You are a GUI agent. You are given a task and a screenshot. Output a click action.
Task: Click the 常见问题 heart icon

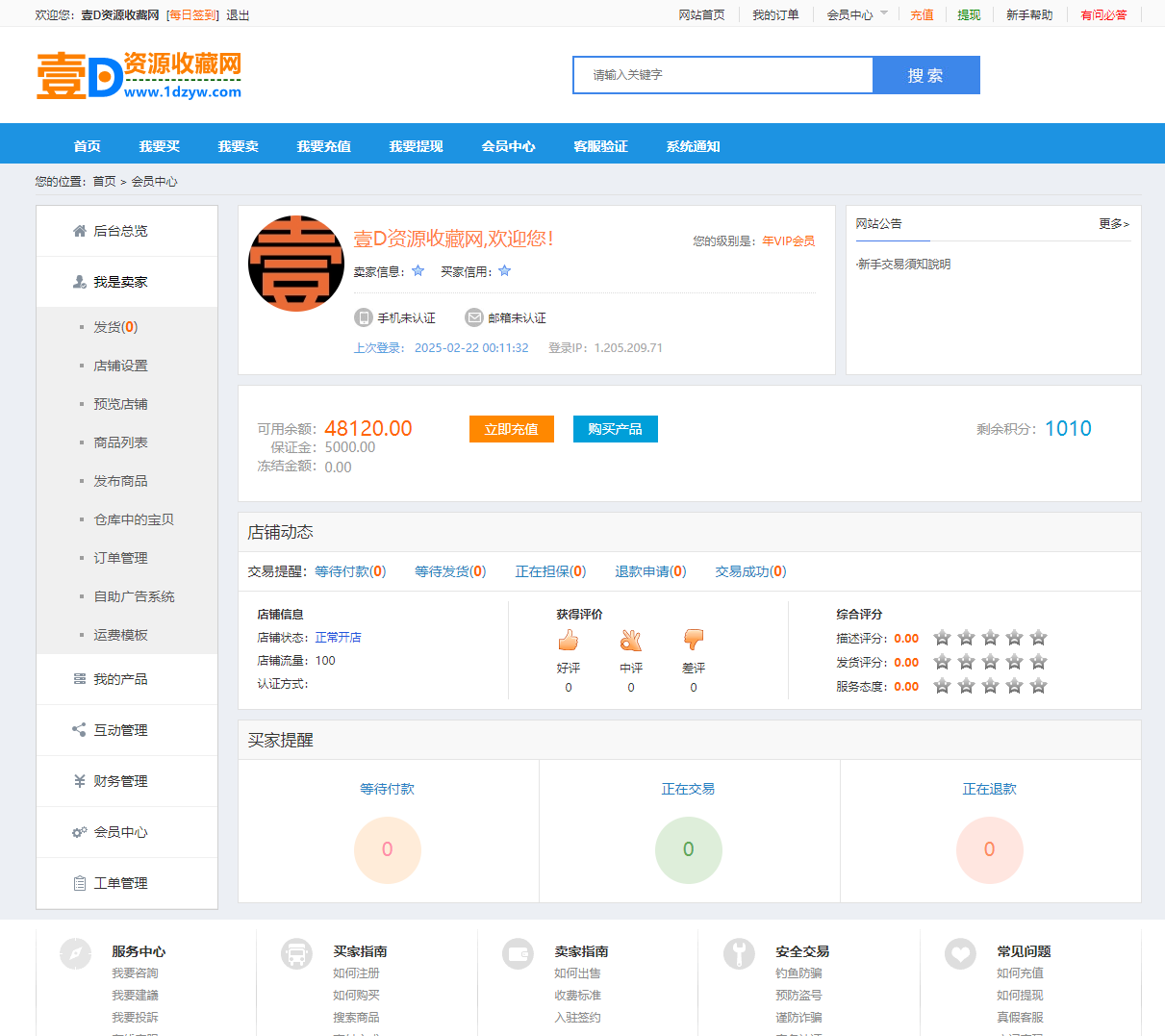[960, 953]
